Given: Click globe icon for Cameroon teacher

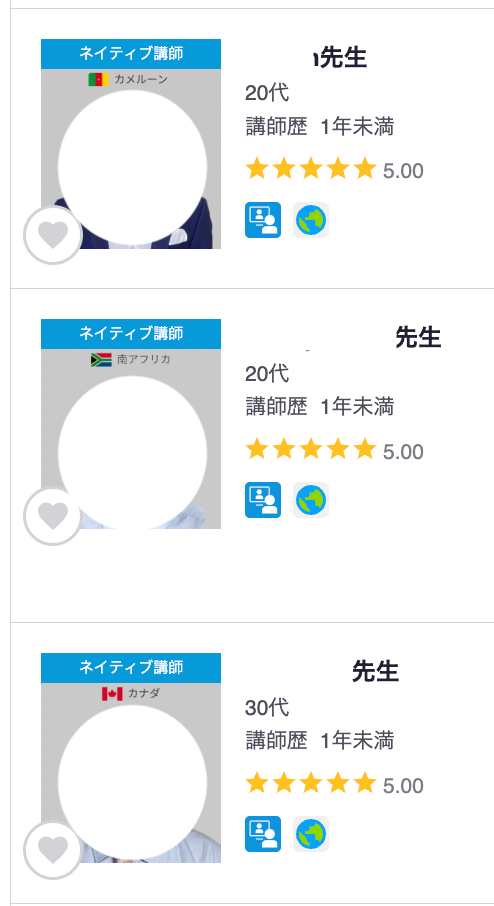Looking at the screenshot, I should (x=311, y=220).
